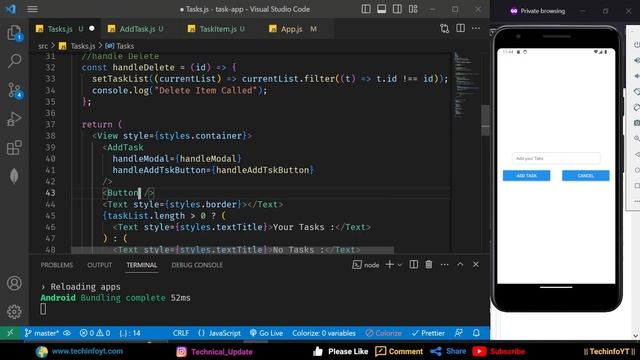Open Source Control view with badge

coord(15,90)
